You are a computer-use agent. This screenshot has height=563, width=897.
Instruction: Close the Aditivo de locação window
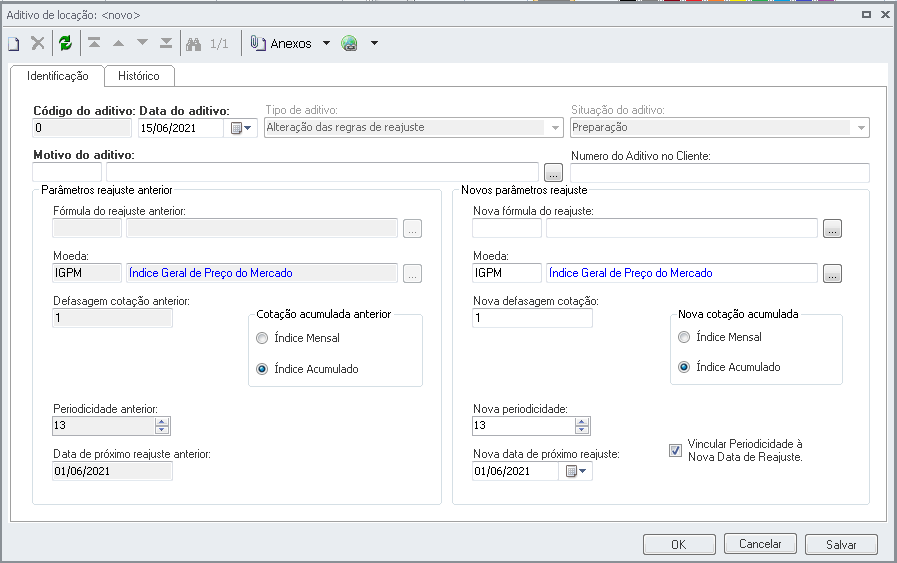(x=885, y=15)
